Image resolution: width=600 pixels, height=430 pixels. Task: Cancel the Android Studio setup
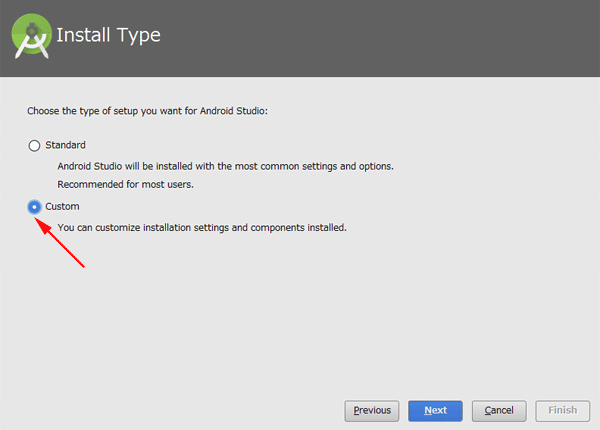point(499,411)
